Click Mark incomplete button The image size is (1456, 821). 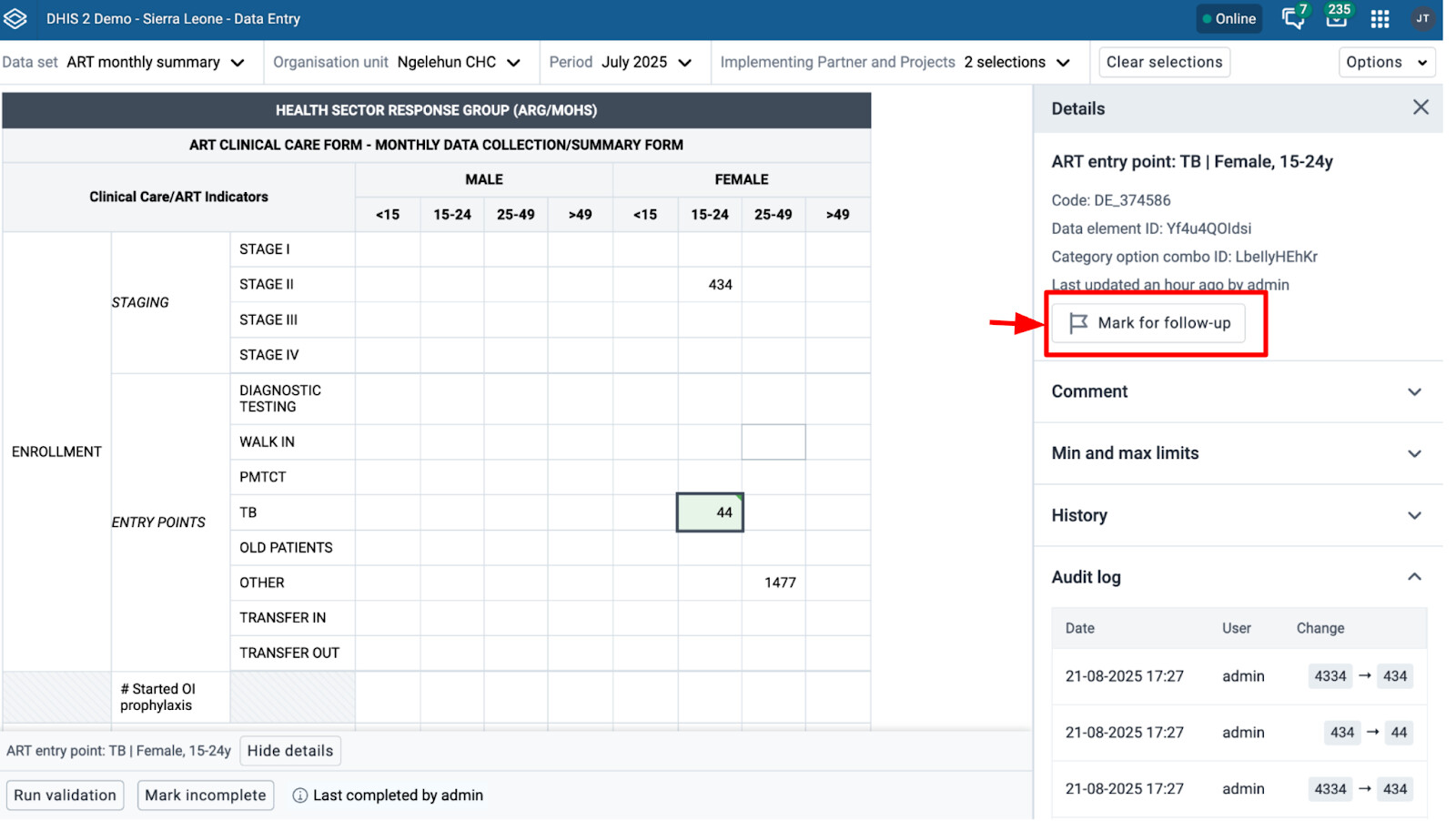[205, 796]
